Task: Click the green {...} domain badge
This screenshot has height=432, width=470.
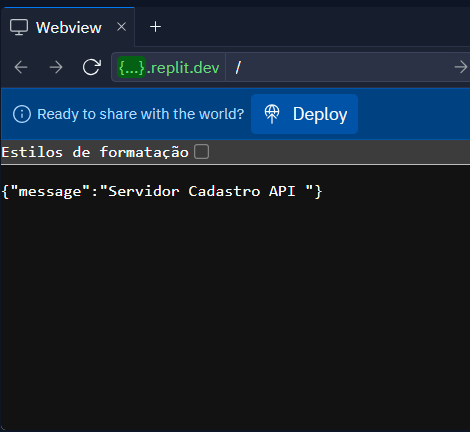Action: pos(131,68)
